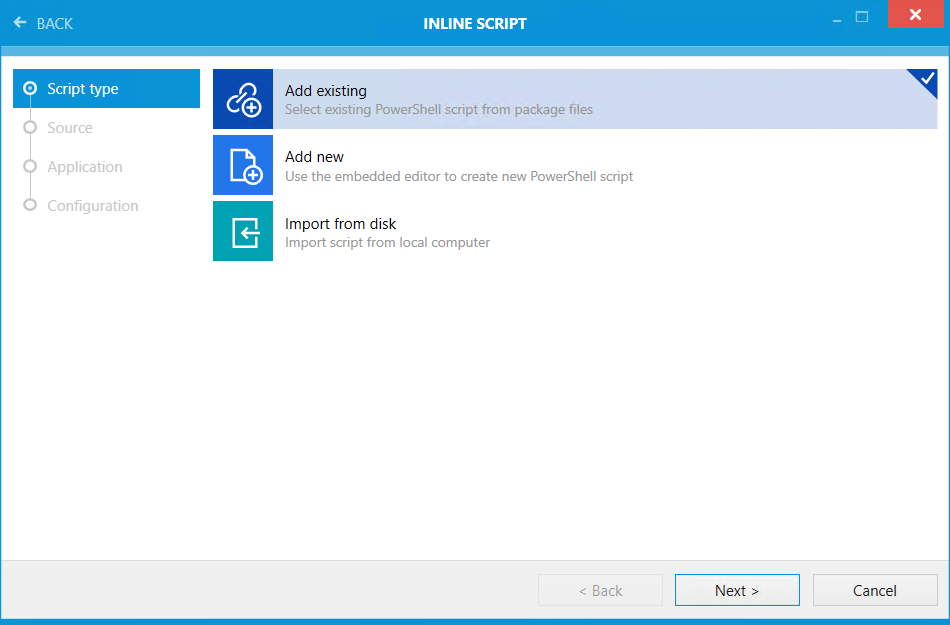
Task: Click the disabled Back button
Action: 600,590
